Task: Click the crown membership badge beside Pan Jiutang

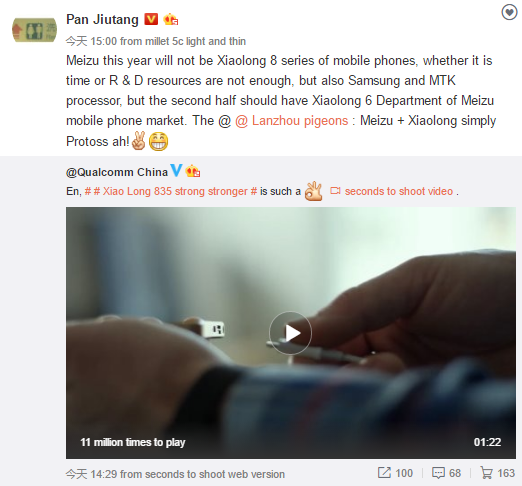Action: coord(171,19)
